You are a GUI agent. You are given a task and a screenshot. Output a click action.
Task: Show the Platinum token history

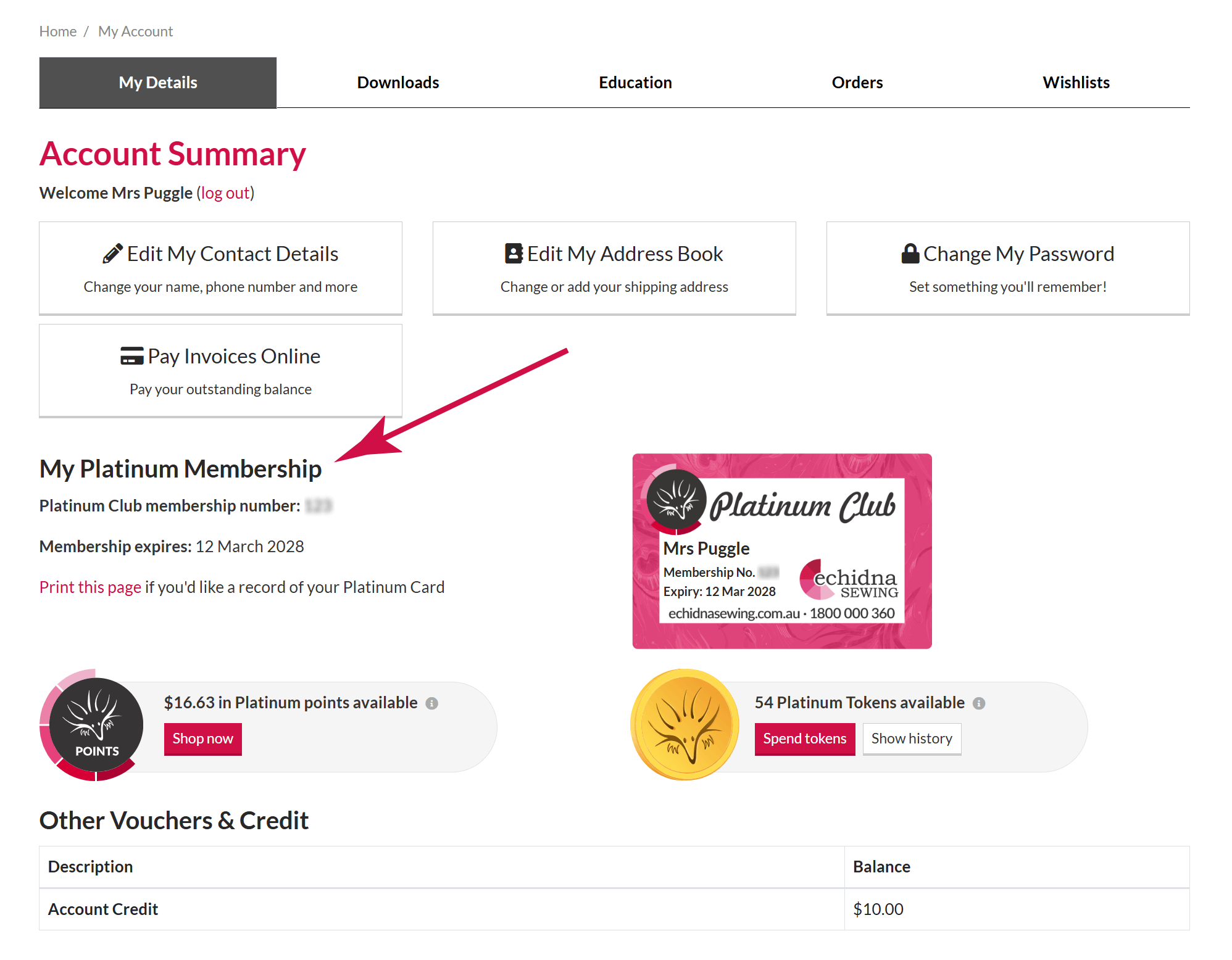coord(912,739)
